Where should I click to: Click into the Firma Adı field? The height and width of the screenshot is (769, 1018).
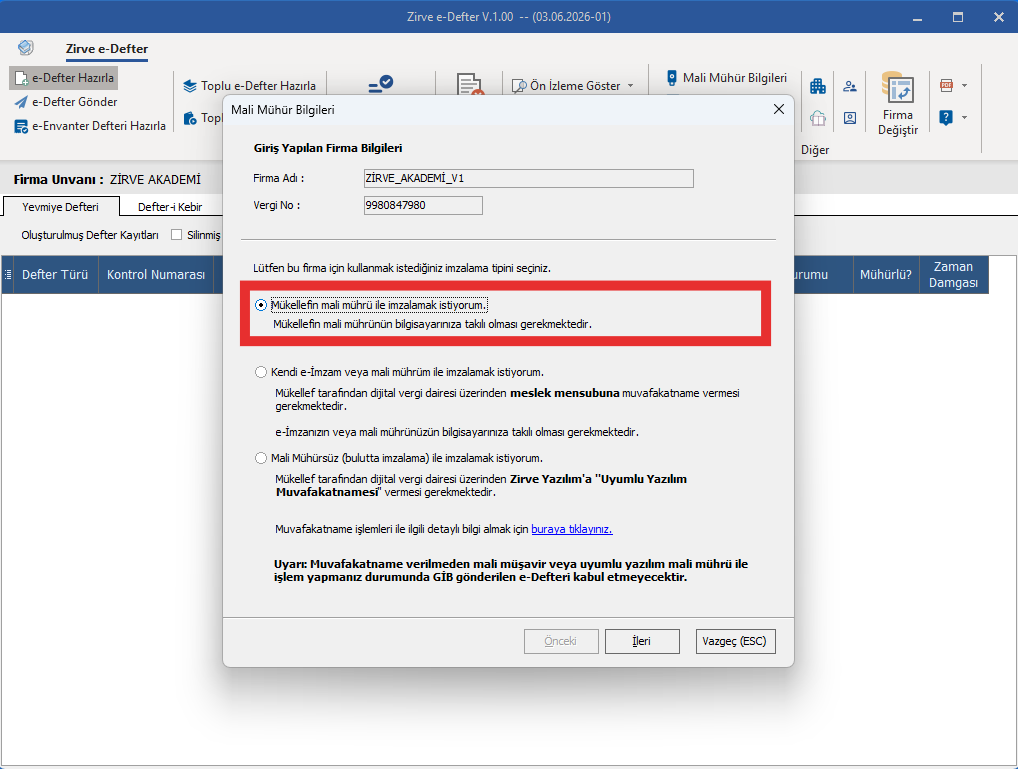point(528,178)
